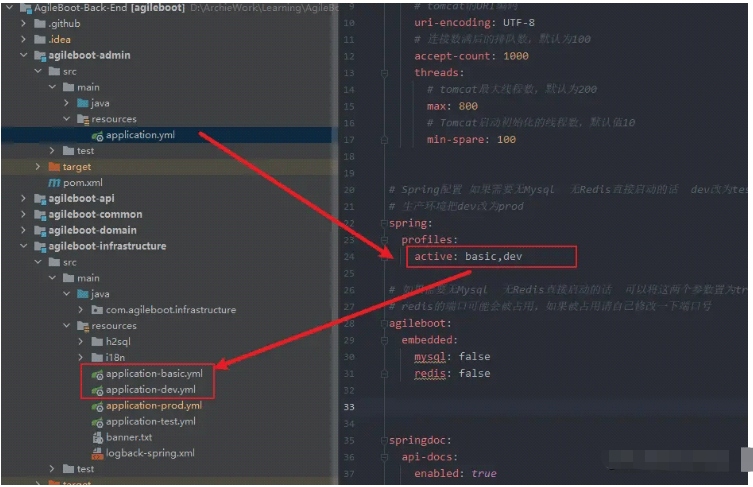Click the application.yml Spring config icon

pos(97,135)
